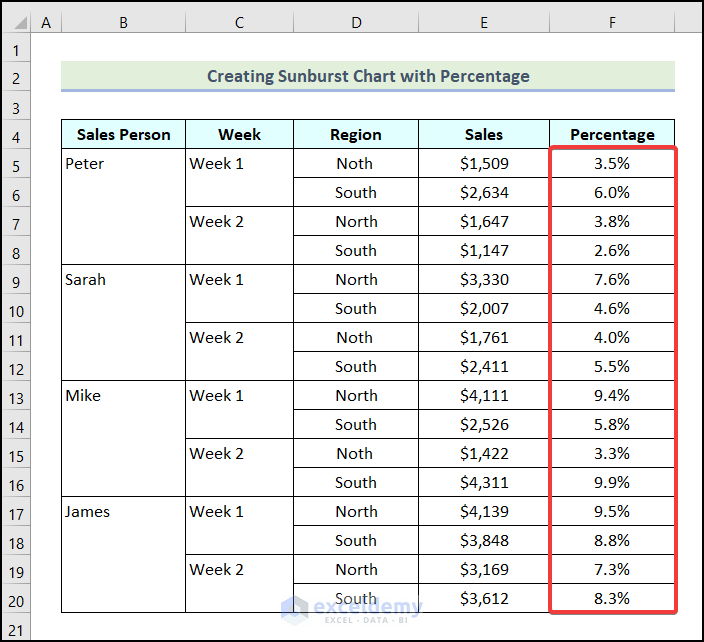
Task: Click the $1,509 sales value
Action: tap(484, 164)
